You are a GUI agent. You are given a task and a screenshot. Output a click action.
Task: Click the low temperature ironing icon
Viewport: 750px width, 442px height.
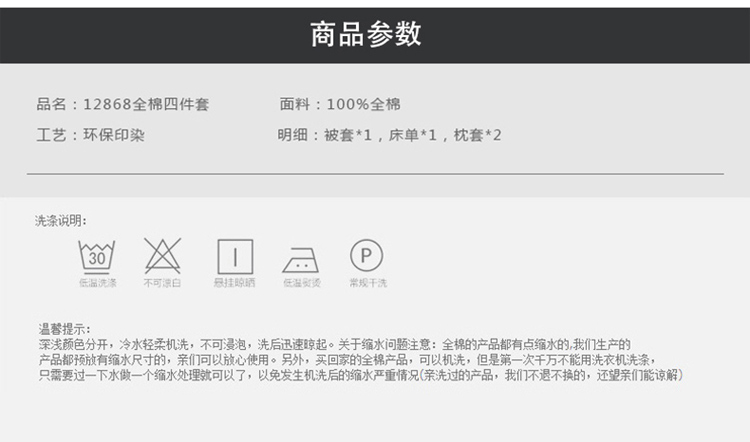point(301,259)
